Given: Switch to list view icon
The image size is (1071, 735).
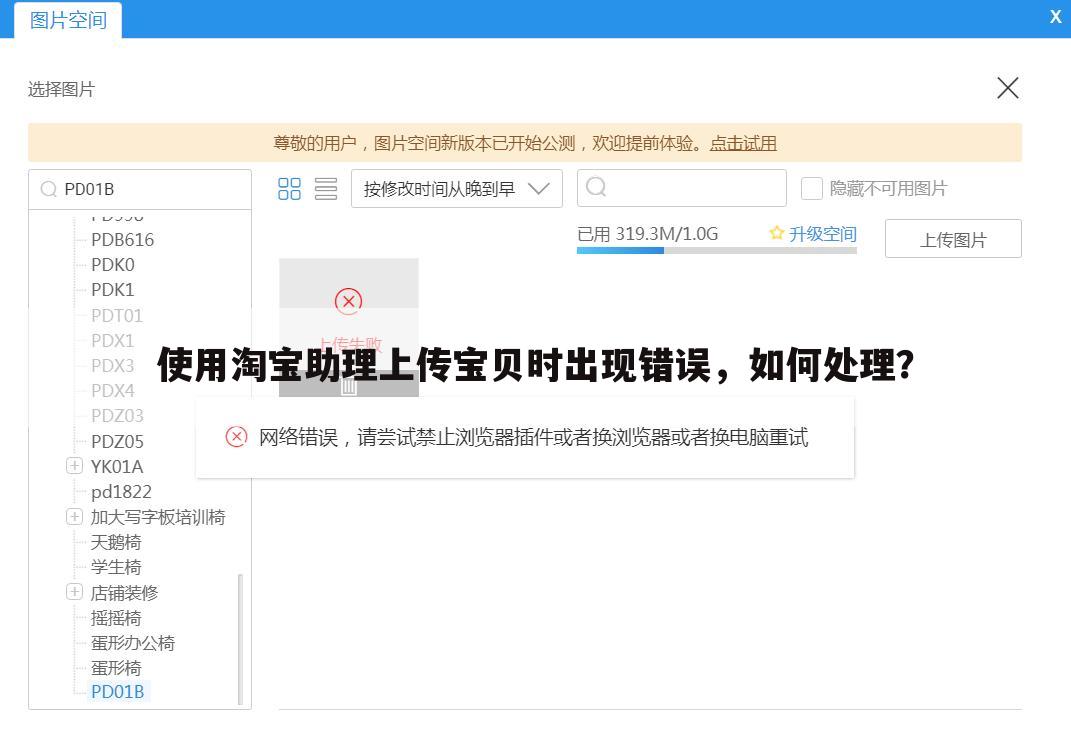Looking at the screenshot, I should (x=326, y=189).
